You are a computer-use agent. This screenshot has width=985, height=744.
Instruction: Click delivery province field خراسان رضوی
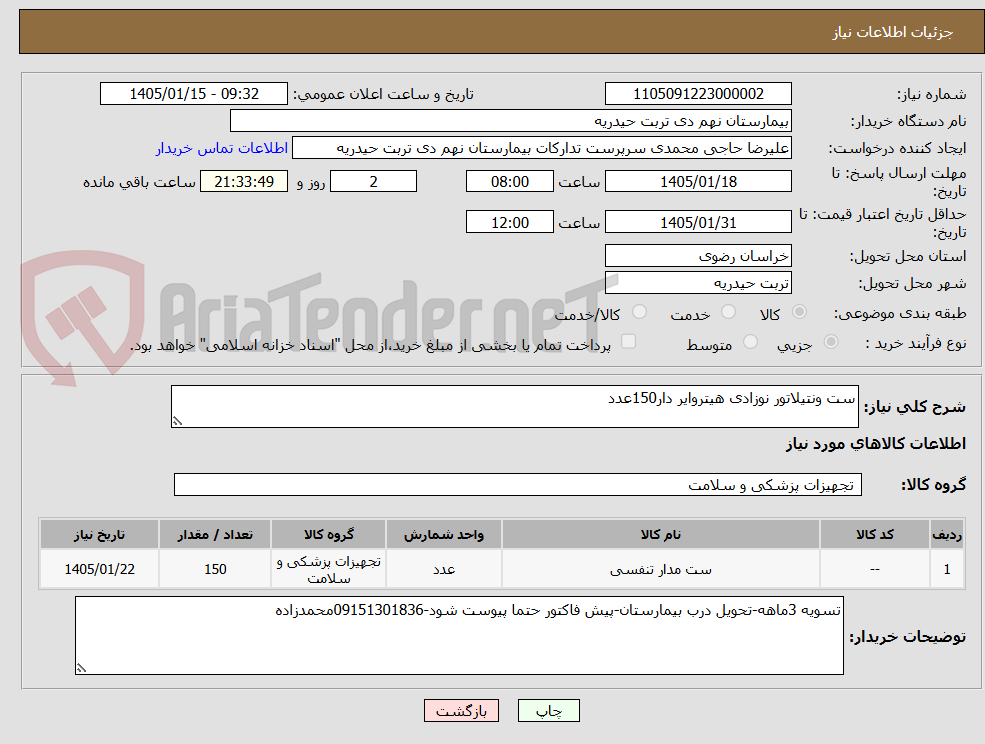click(x=698, y=256)
